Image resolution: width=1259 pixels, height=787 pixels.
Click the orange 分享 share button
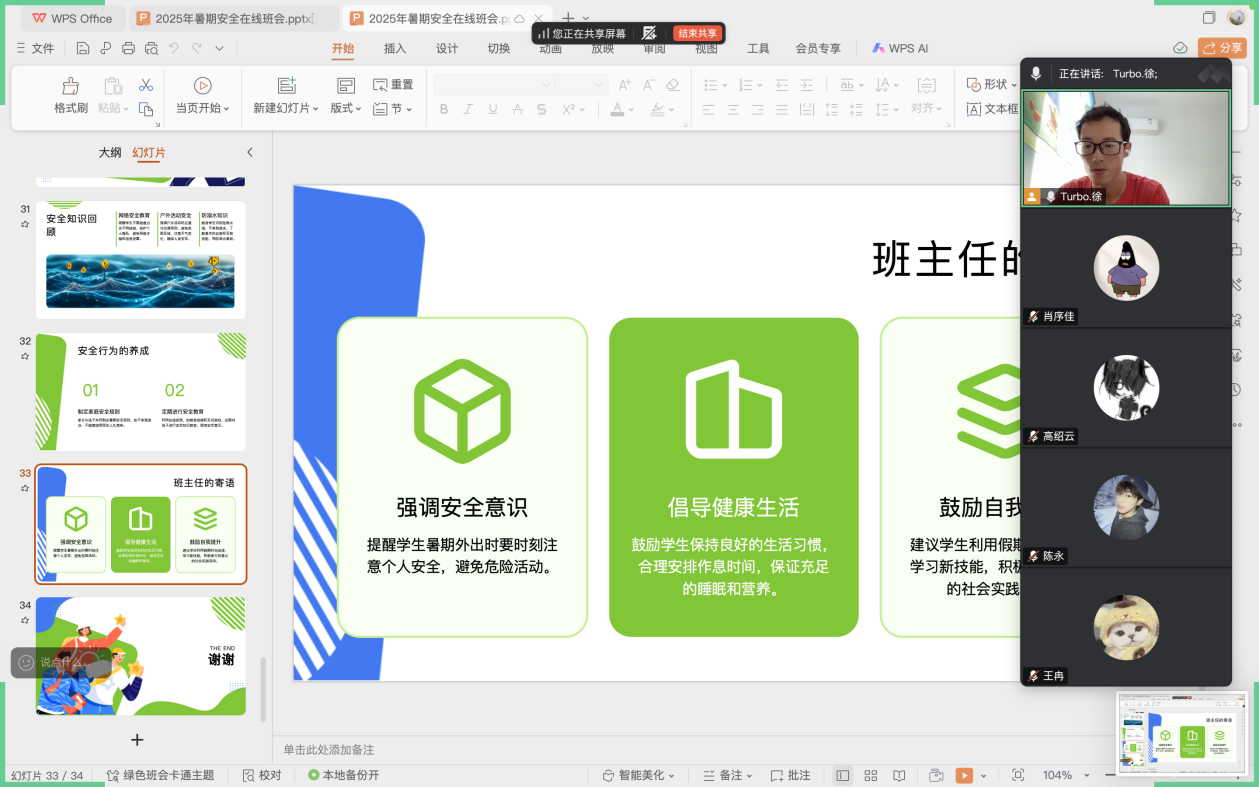(x=1222, y=48)
